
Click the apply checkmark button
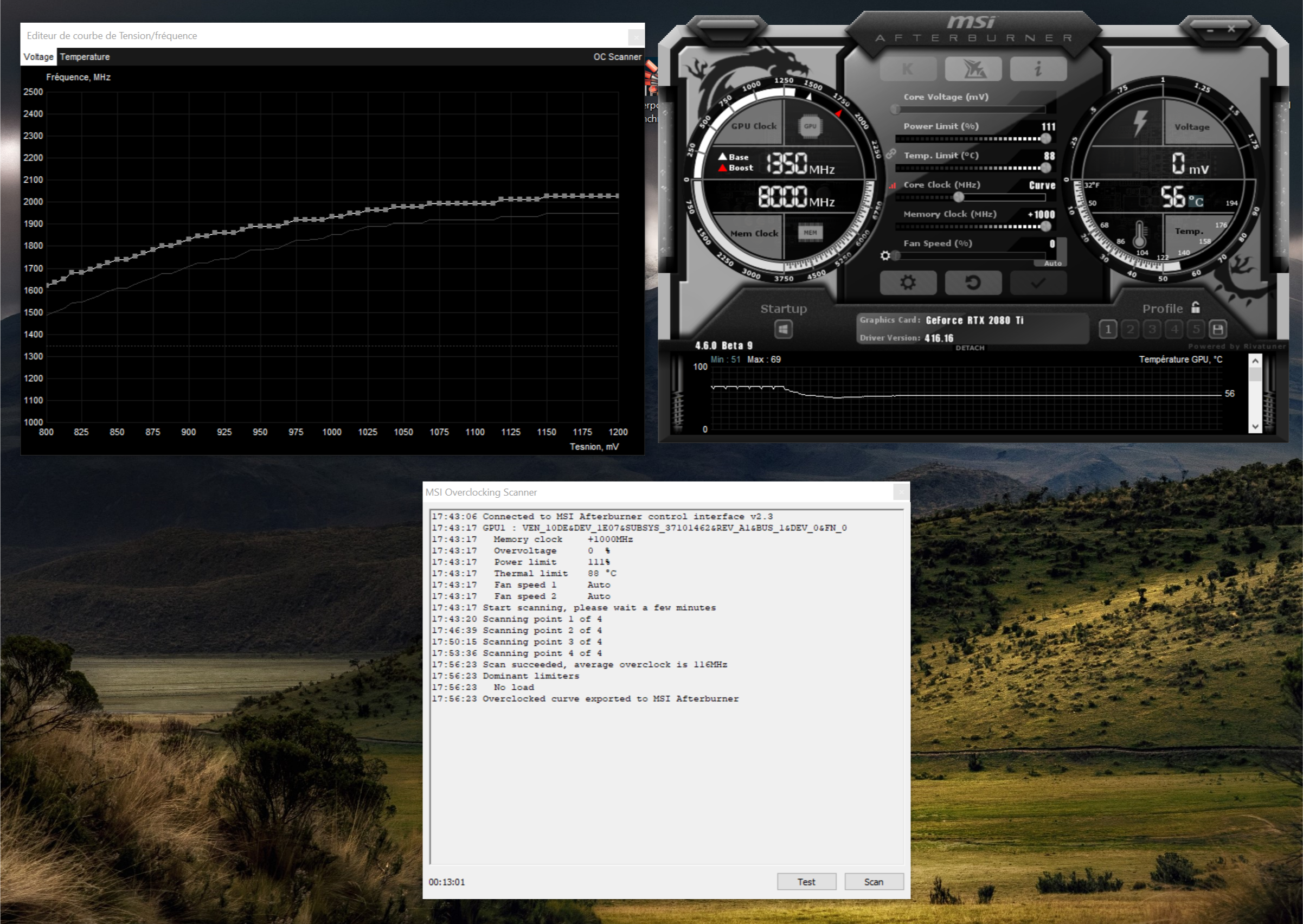pos(1038,283)
